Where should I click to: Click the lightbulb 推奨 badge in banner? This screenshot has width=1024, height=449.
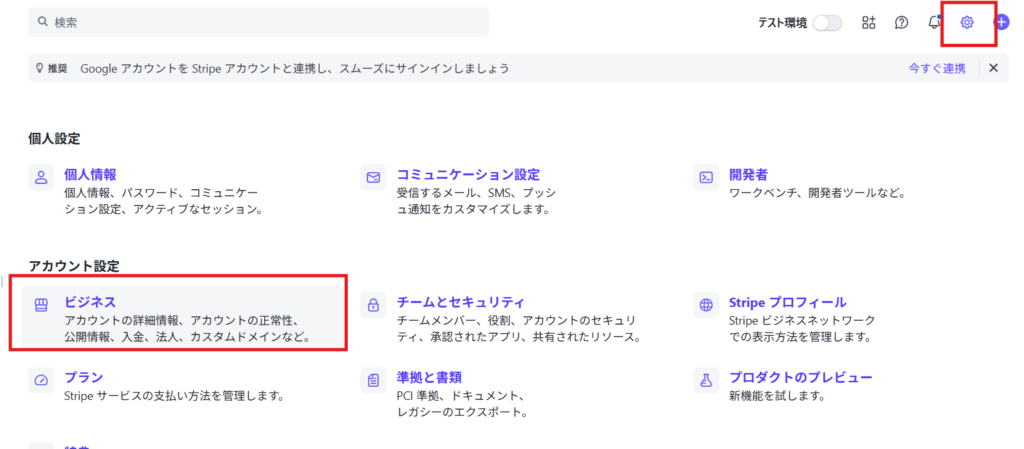pos(52,68)
